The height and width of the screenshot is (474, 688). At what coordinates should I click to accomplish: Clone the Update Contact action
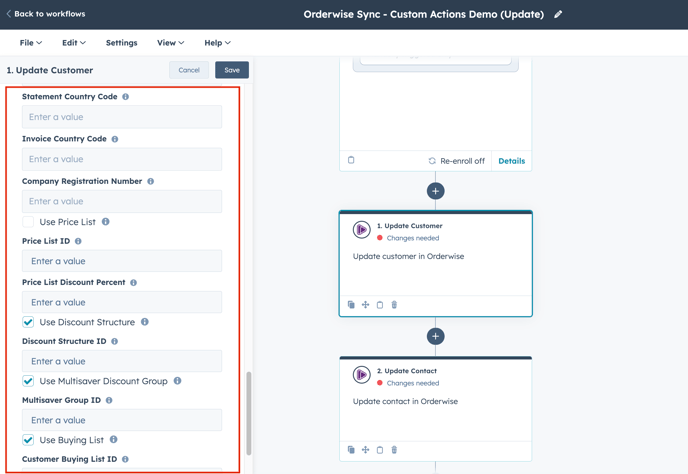351,450
